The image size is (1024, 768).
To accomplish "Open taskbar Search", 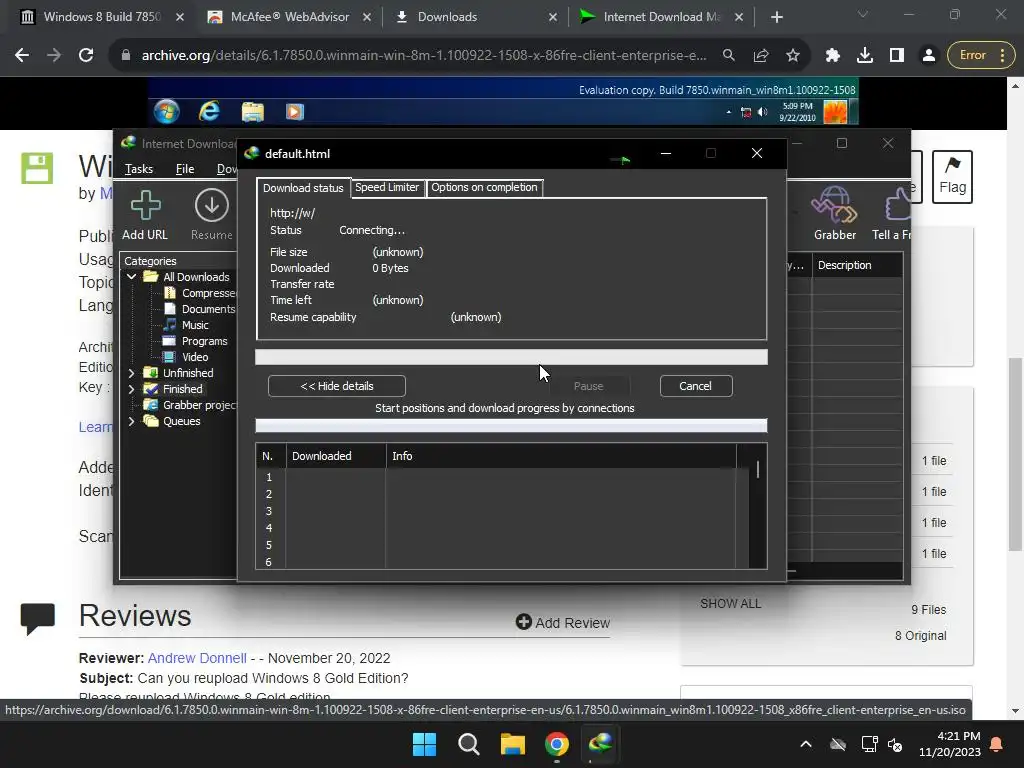I will [x=468, y=744].
